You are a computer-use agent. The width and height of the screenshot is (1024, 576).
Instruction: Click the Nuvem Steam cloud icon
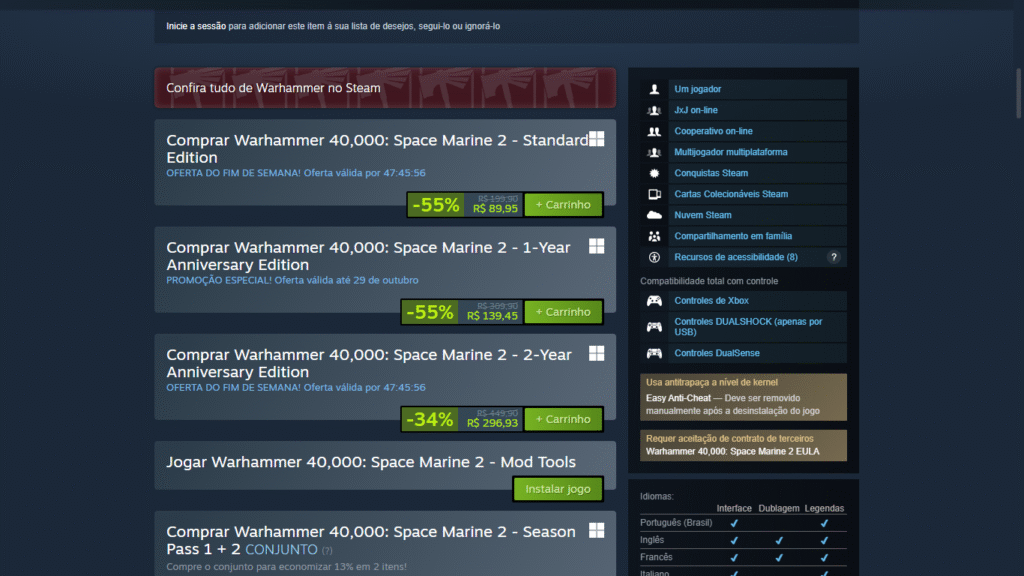pyautogui.click(x=654, y=215)
